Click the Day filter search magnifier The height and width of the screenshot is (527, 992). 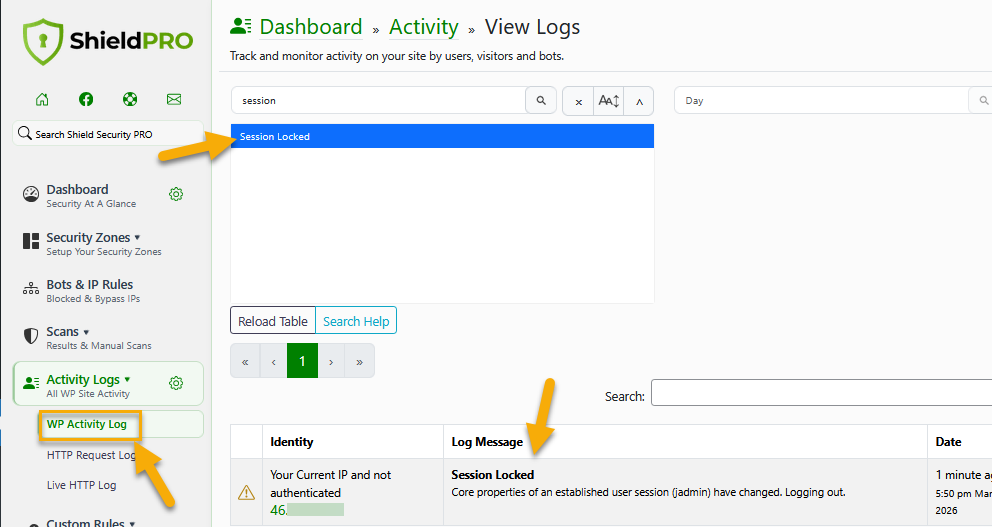click(982, 100)
